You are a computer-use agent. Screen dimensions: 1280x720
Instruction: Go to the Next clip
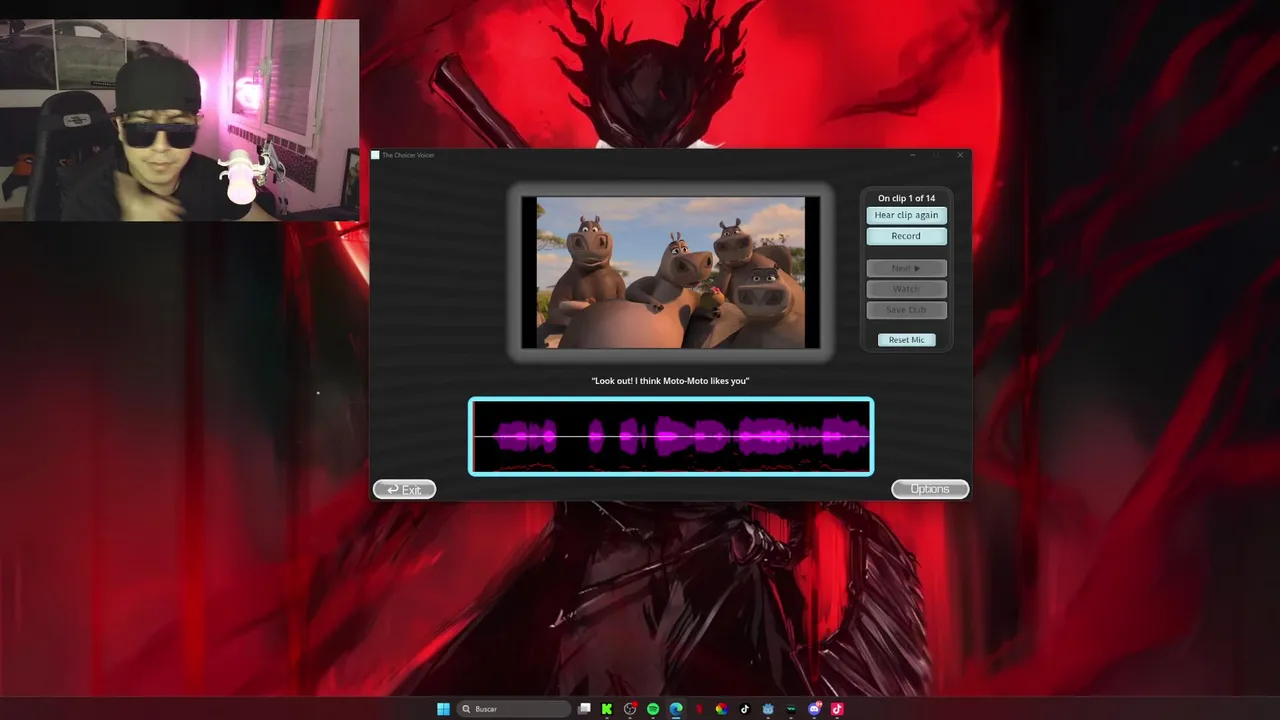point(906,268)
